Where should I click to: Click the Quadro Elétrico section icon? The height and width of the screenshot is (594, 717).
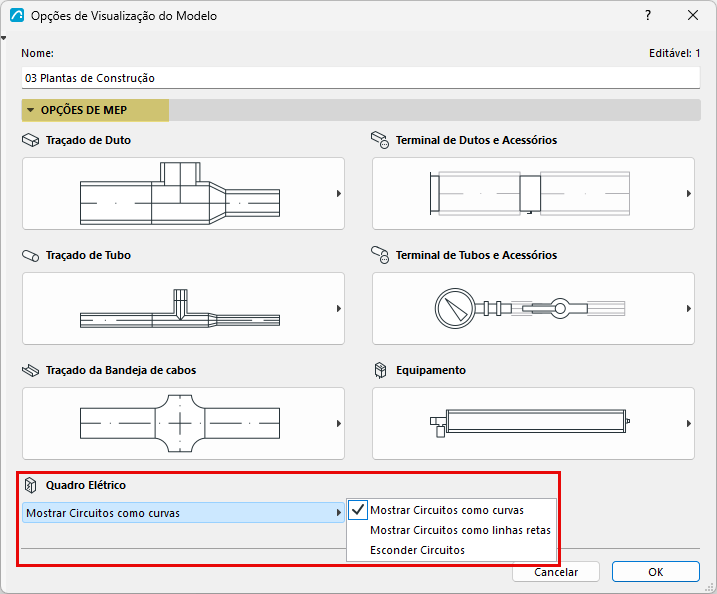coord(30,485)
